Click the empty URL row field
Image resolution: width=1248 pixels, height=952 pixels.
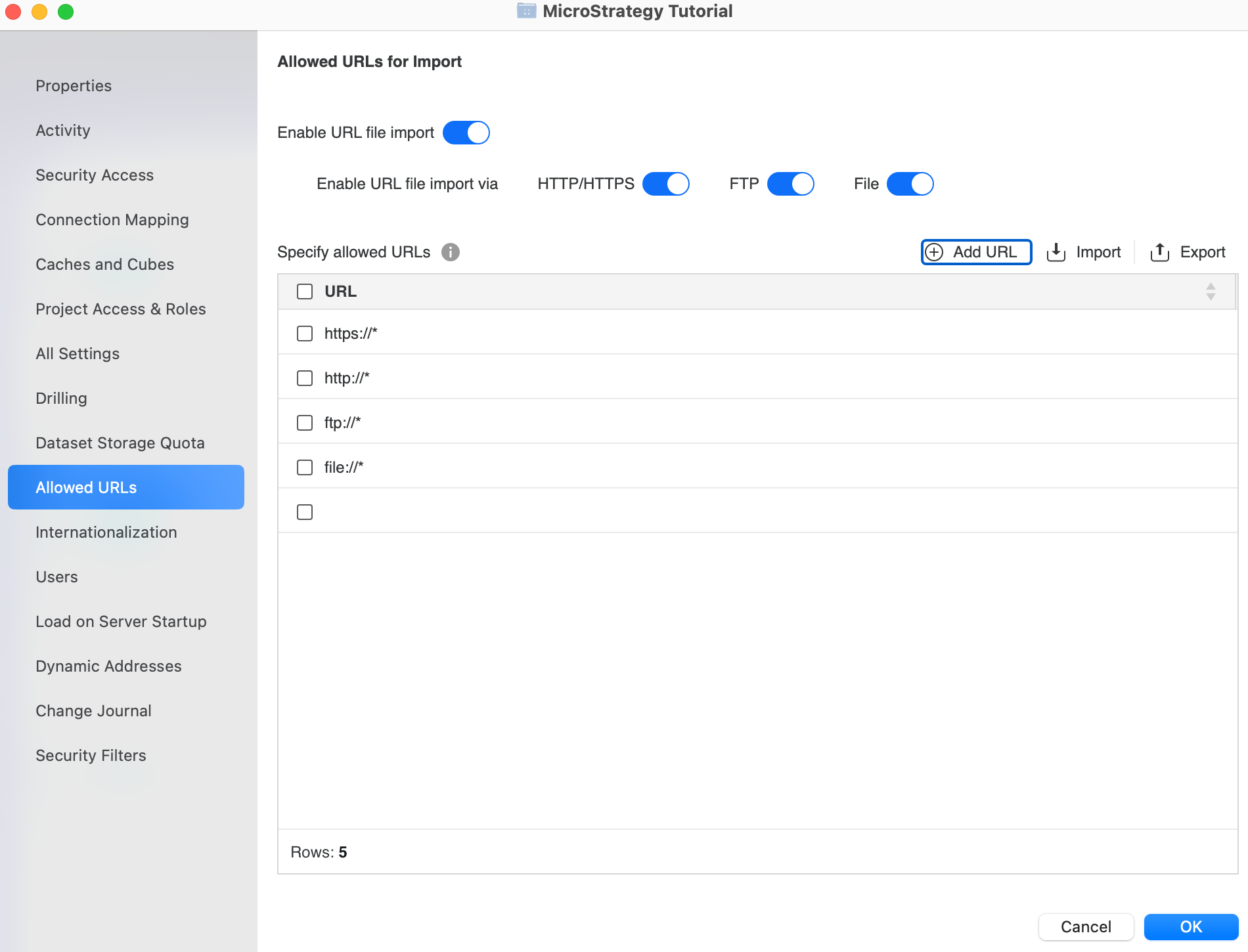755,512
